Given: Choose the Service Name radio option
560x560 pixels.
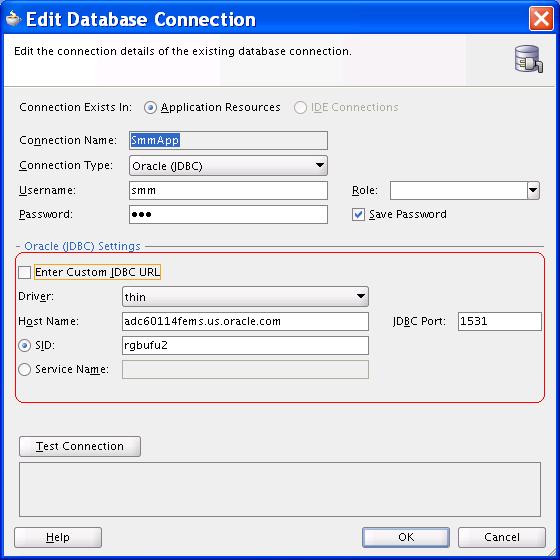Looking at the screenshot, I should [x=24, y=369].
